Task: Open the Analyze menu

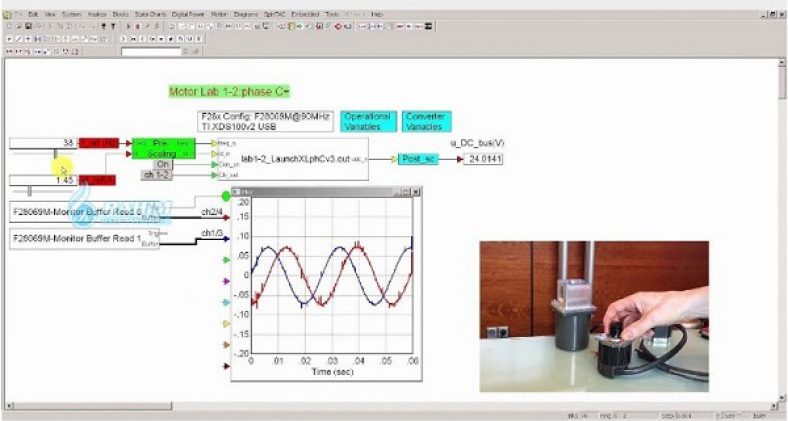Action: [97, 14]
